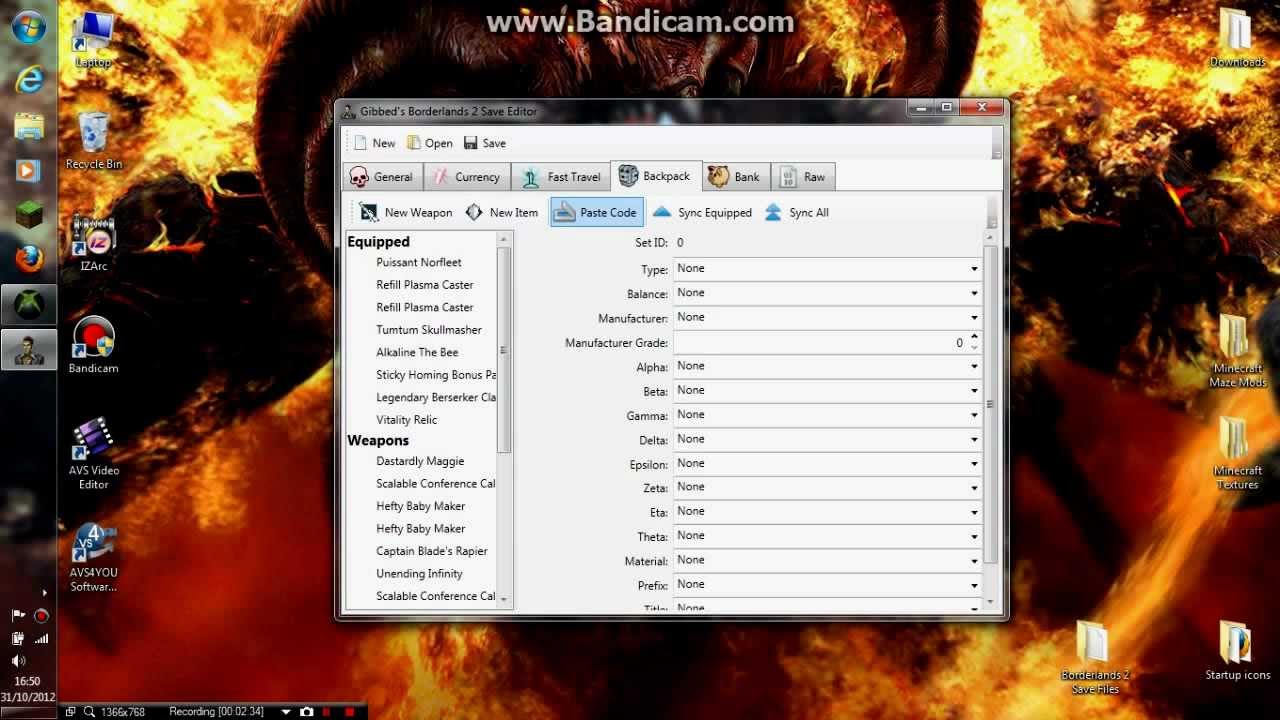Select Tumtum Skullmasher item

[x=429, y=330]
